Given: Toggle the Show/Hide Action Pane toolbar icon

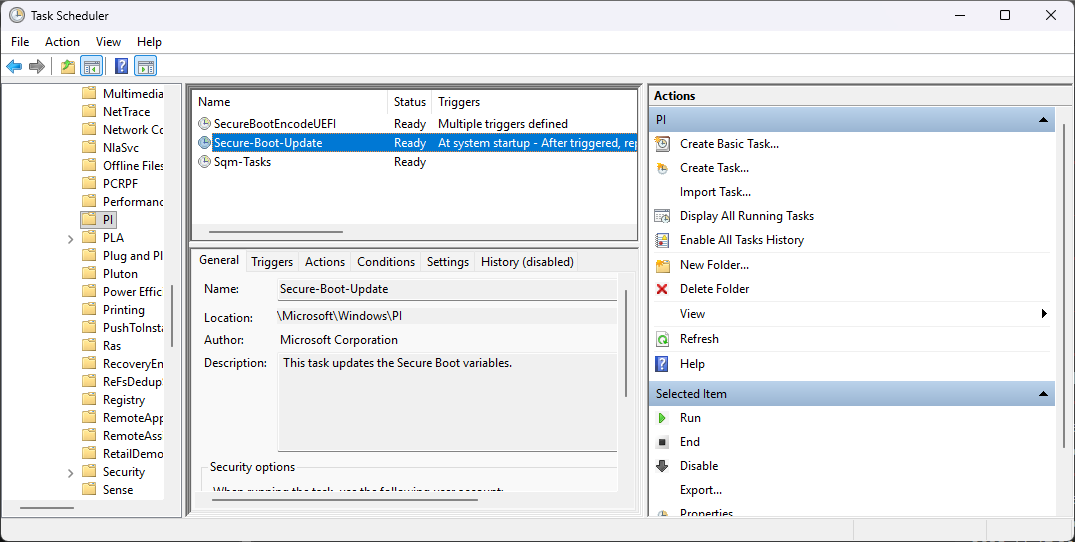Looking at the screenshot, I should click(146, 67).
